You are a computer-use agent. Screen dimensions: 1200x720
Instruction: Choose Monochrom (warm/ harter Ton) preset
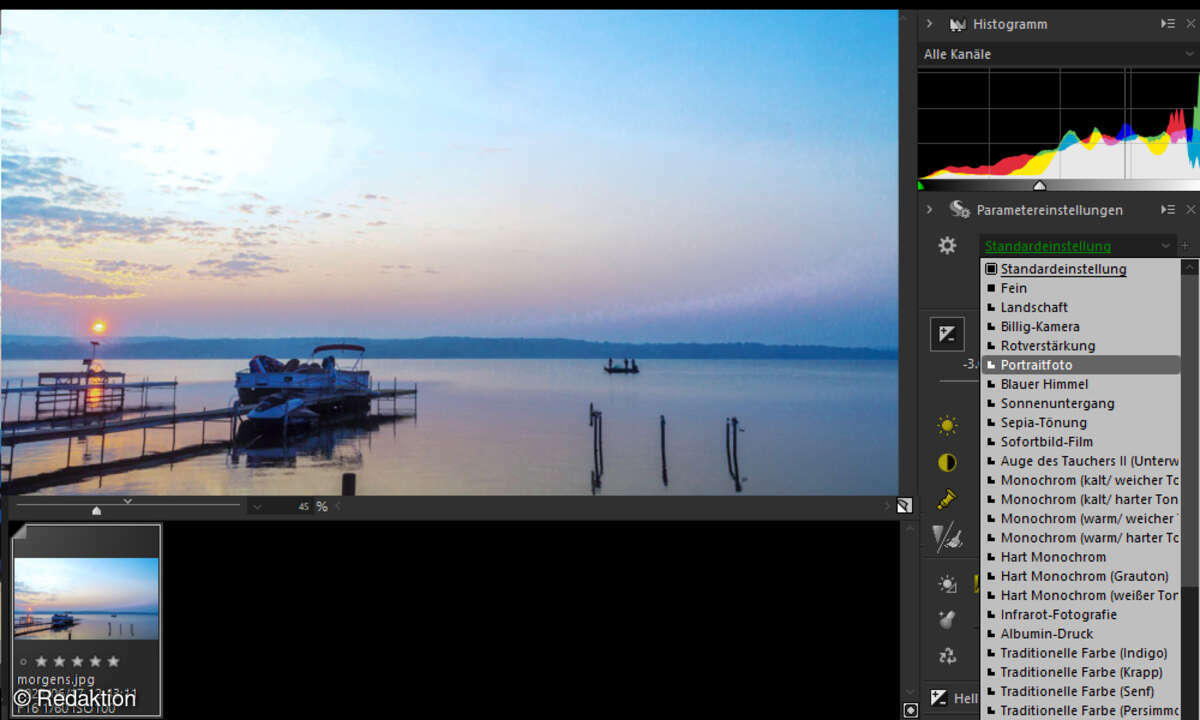(x=1081, y=538)
